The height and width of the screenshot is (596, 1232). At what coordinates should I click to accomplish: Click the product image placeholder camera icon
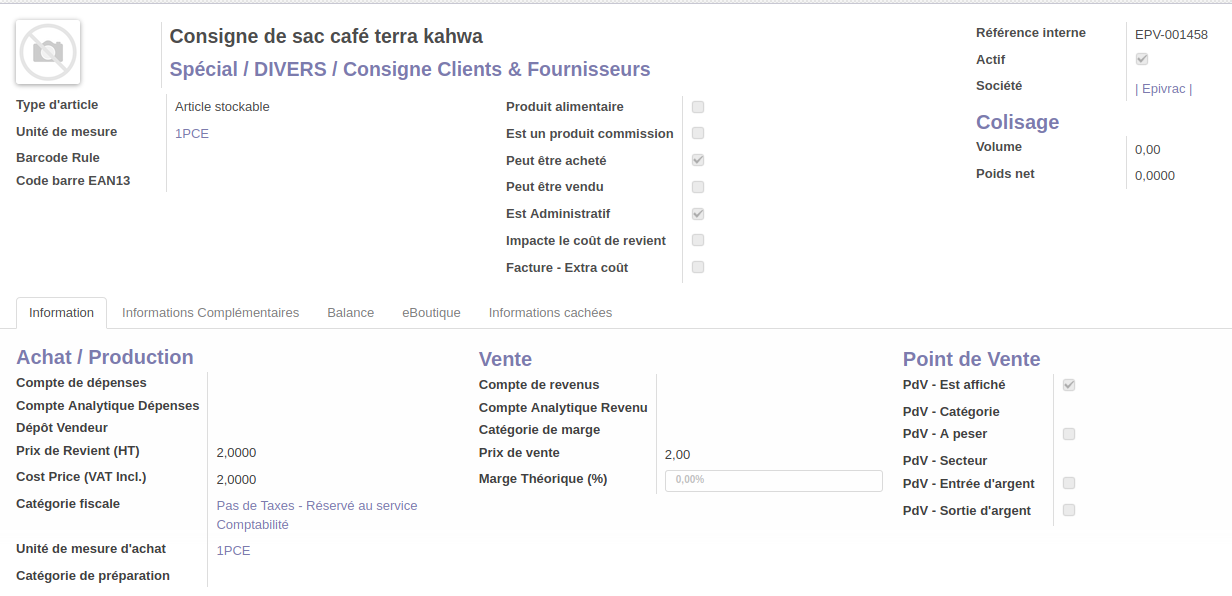point(48,52)
